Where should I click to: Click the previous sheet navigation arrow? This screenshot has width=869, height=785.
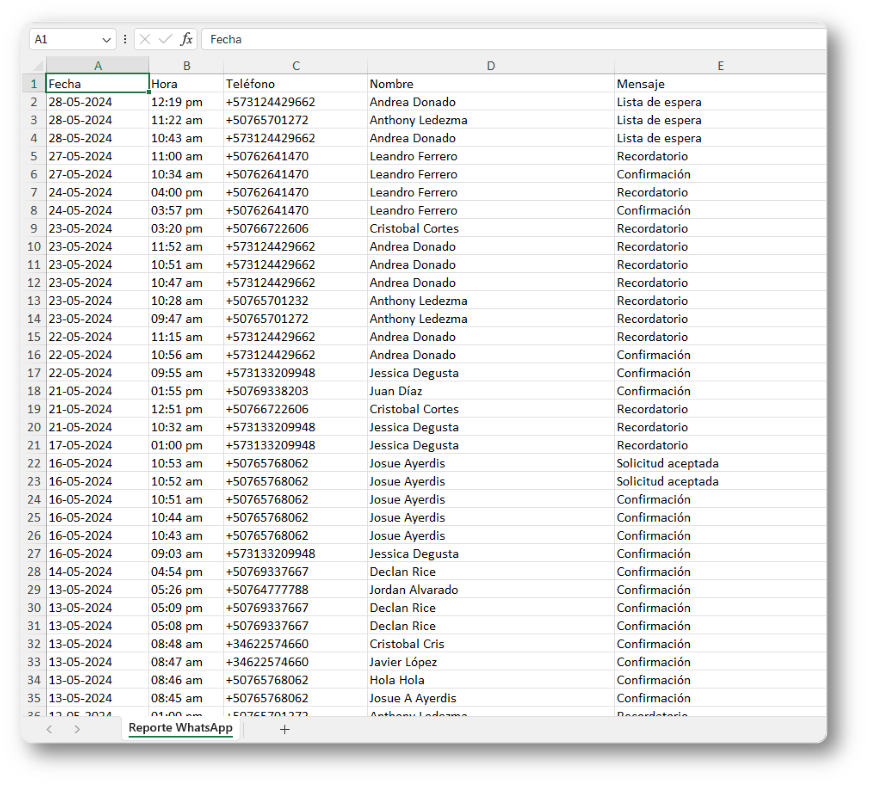(49, 729)
